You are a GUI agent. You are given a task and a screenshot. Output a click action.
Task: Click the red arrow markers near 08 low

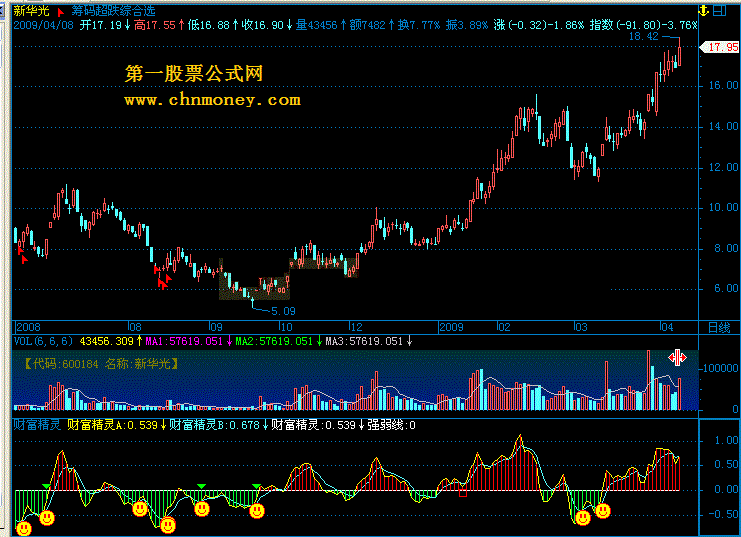163,279
